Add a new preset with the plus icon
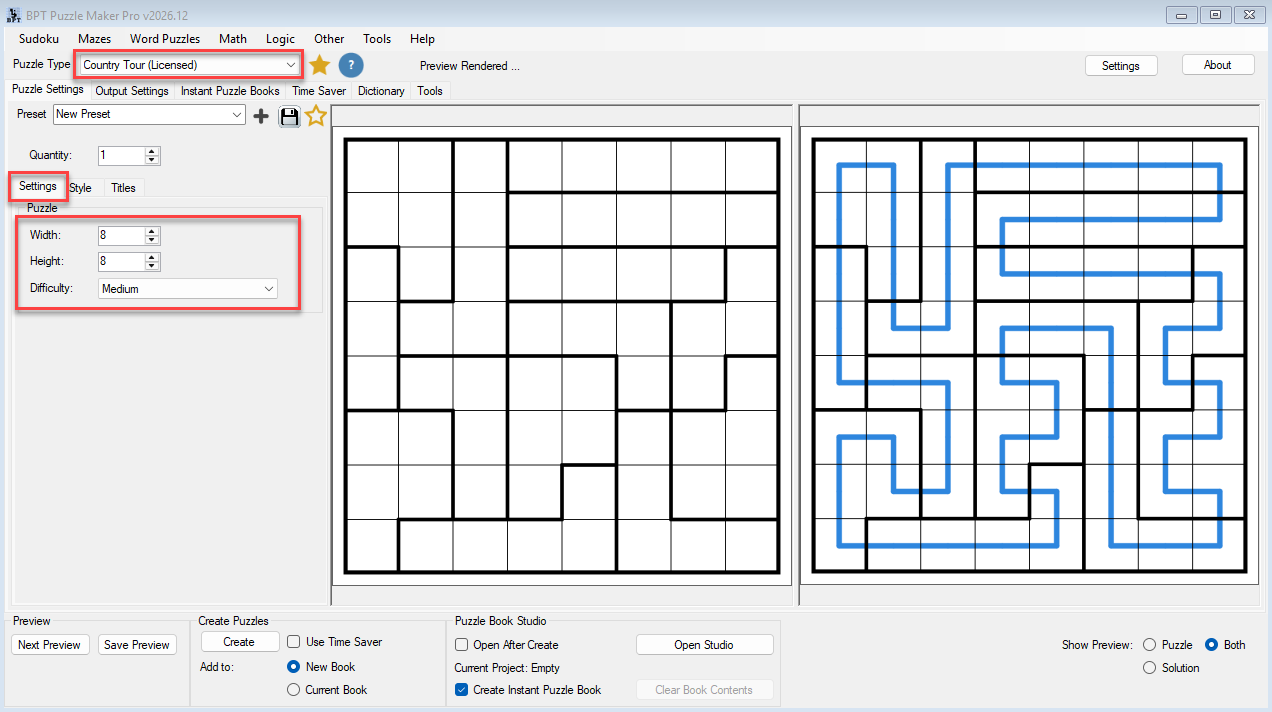Viewport: 1272px width, 712px height. point(261,116)
